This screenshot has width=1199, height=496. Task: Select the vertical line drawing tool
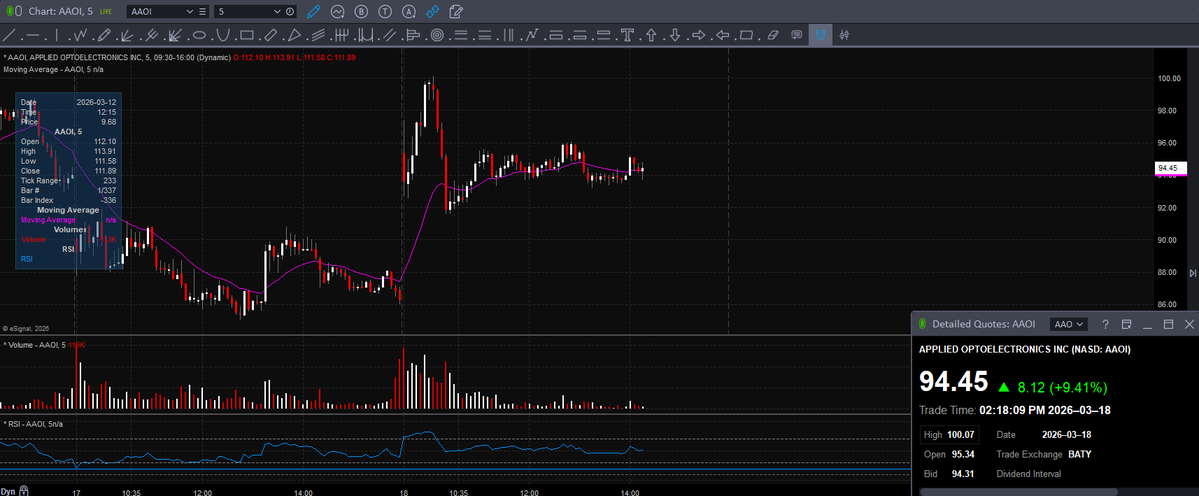pos(57,35)
